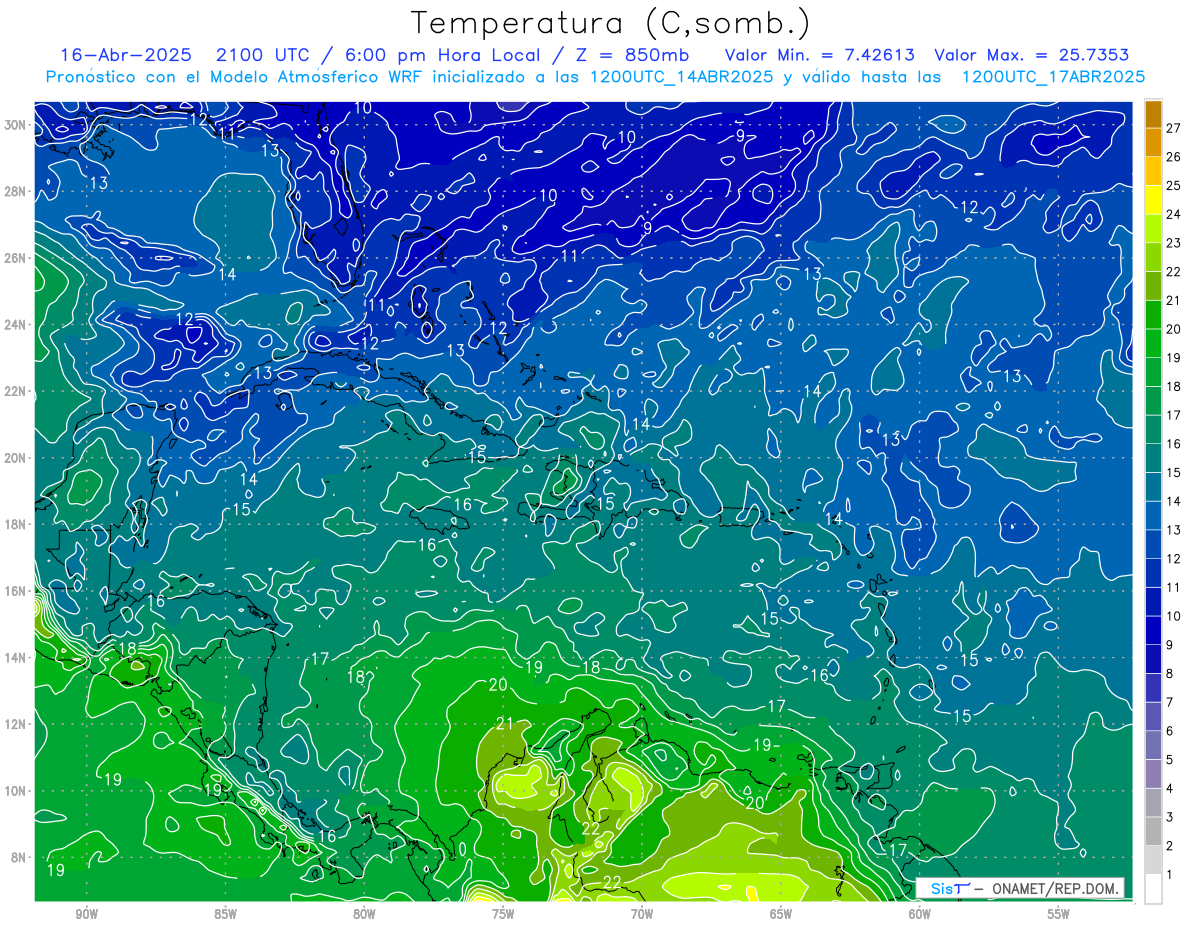This screenshot has height=927, width=1200.
Task: Click the color bar scale label '6'
Action: (1170, 731)
